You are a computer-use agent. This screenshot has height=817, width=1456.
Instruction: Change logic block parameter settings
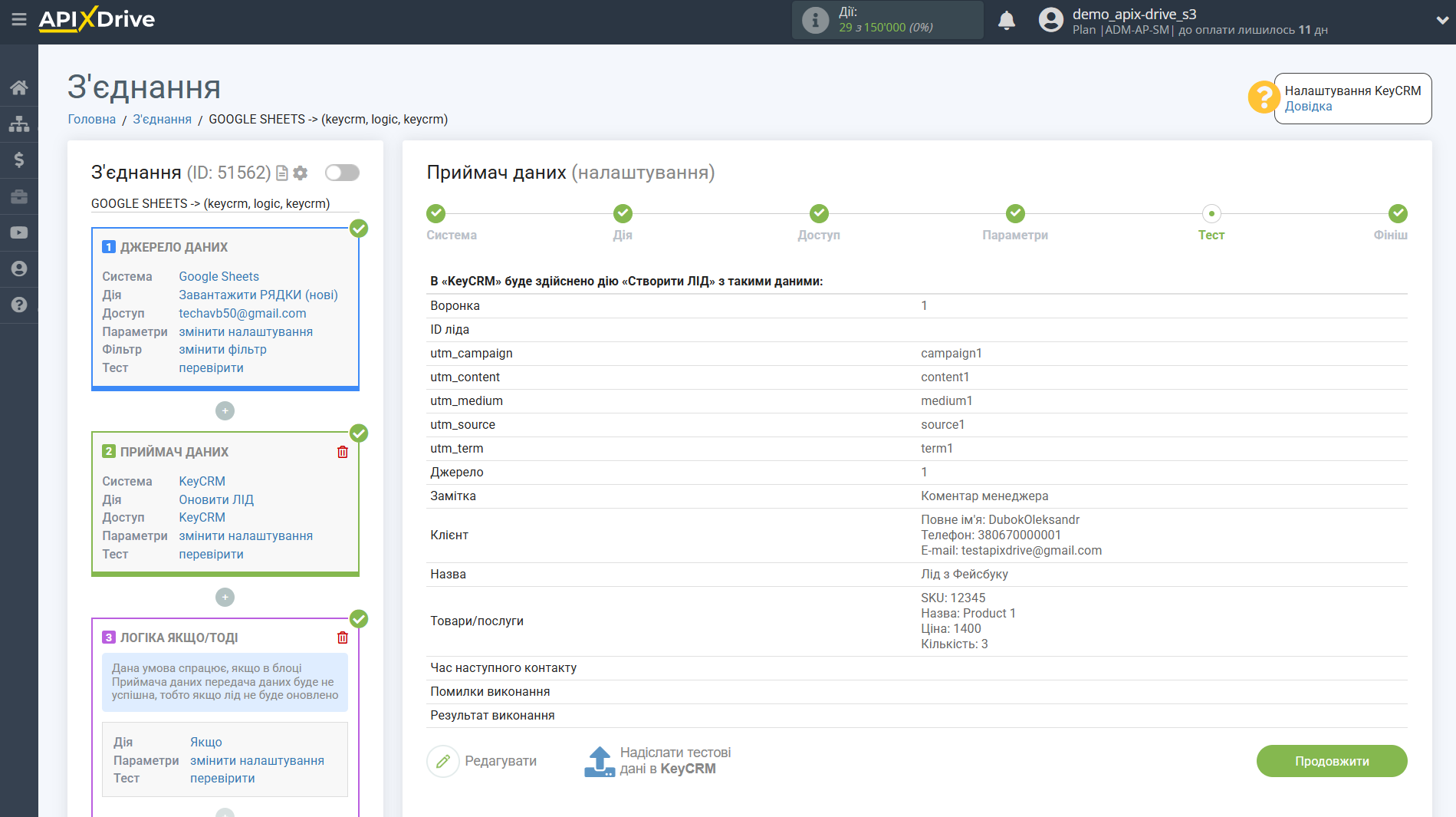pyautogui.click(x=257, y=760)
